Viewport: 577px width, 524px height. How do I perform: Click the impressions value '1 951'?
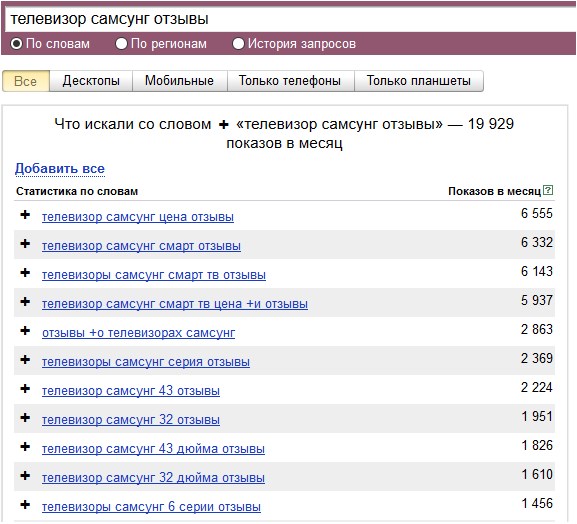pos(537,417)
